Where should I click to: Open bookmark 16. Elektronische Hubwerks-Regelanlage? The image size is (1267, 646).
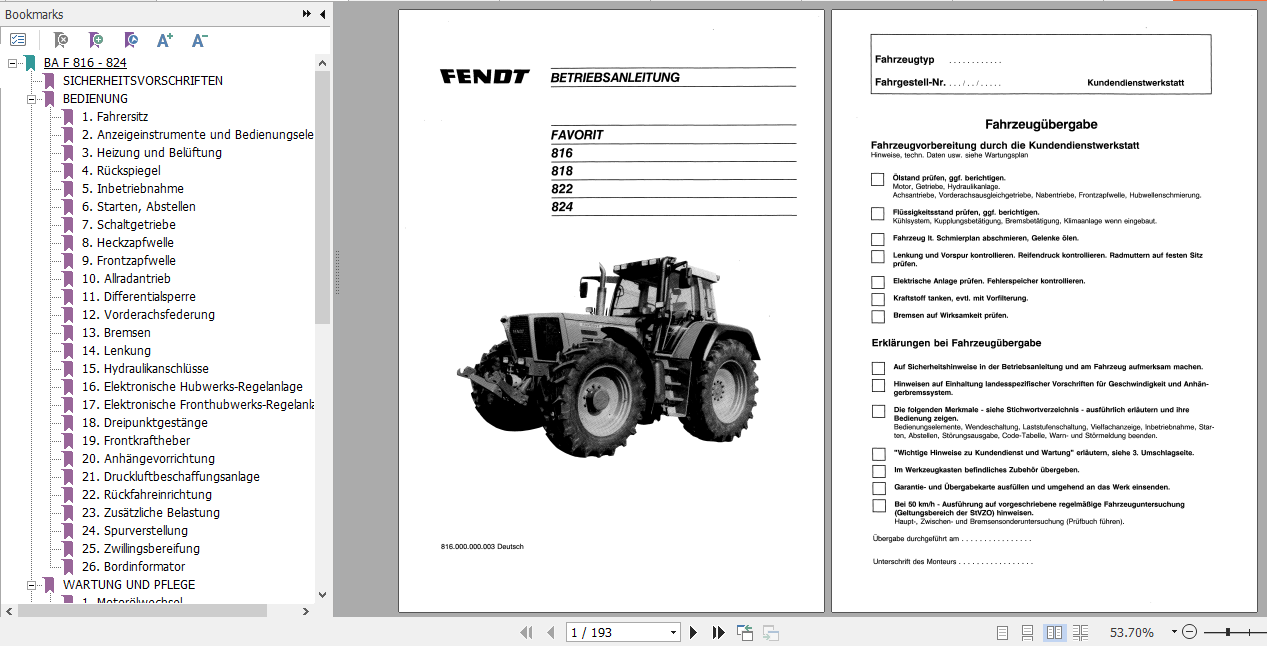pos(192,387)
